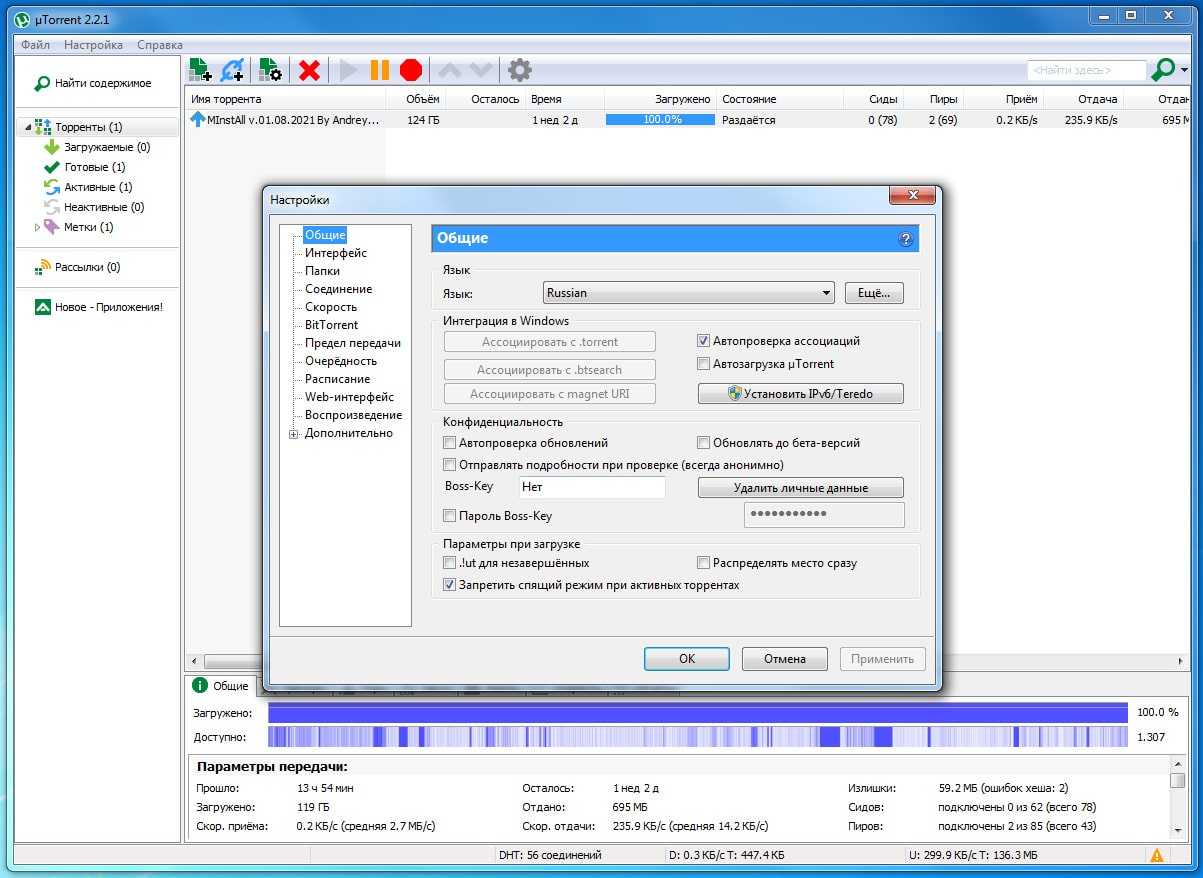Image resolution: width=1203 pixels, height=878 pixels.
Task: Select Соединение in settings tree
Action: [x=338, y=289]
